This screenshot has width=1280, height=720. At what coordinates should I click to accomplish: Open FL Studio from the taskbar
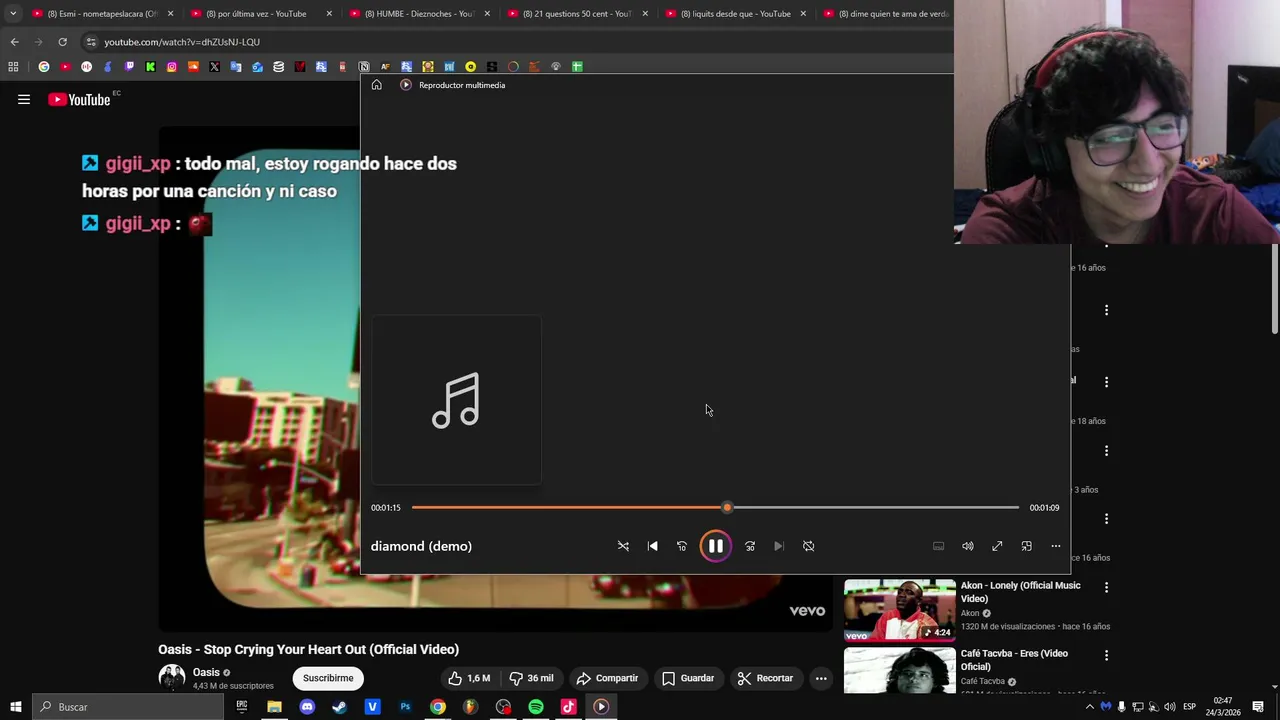[470, 707]
